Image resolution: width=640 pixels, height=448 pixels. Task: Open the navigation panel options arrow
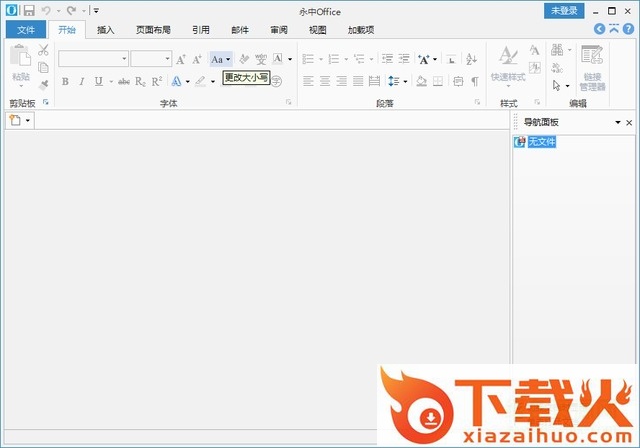(x=618, y=122)
